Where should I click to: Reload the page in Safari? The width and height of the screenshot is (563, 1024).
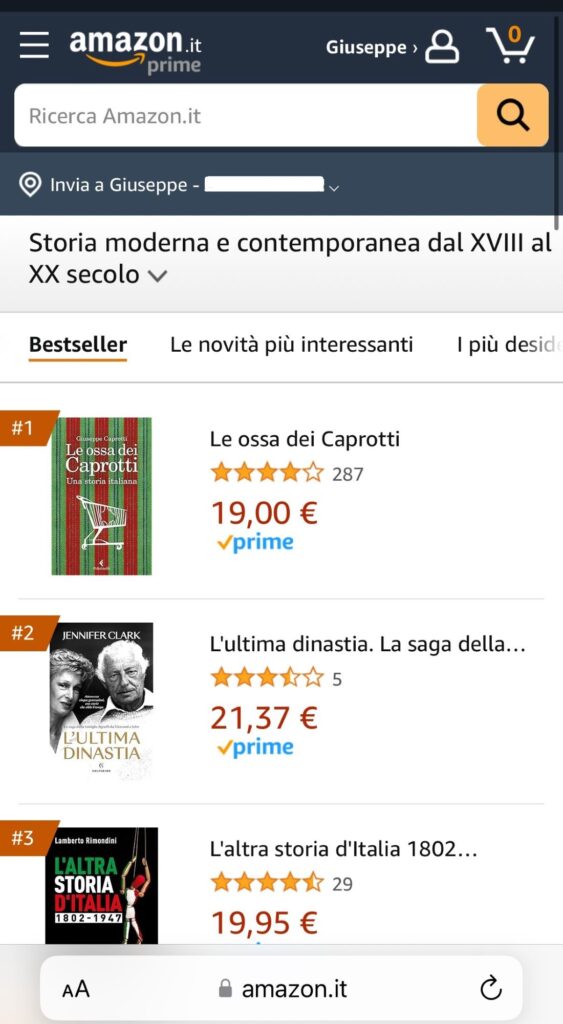click(491, 989)
